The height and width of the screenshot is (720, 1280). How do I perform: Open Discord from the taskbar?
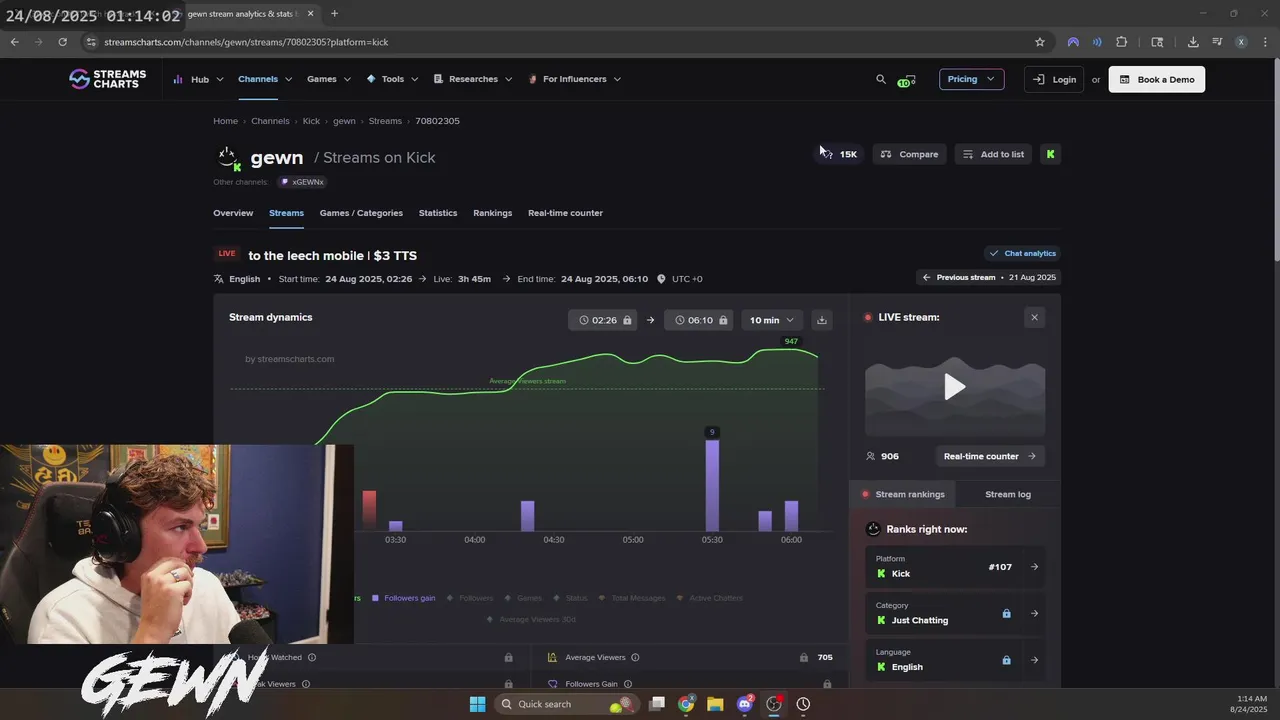click(x=744, y=704)
